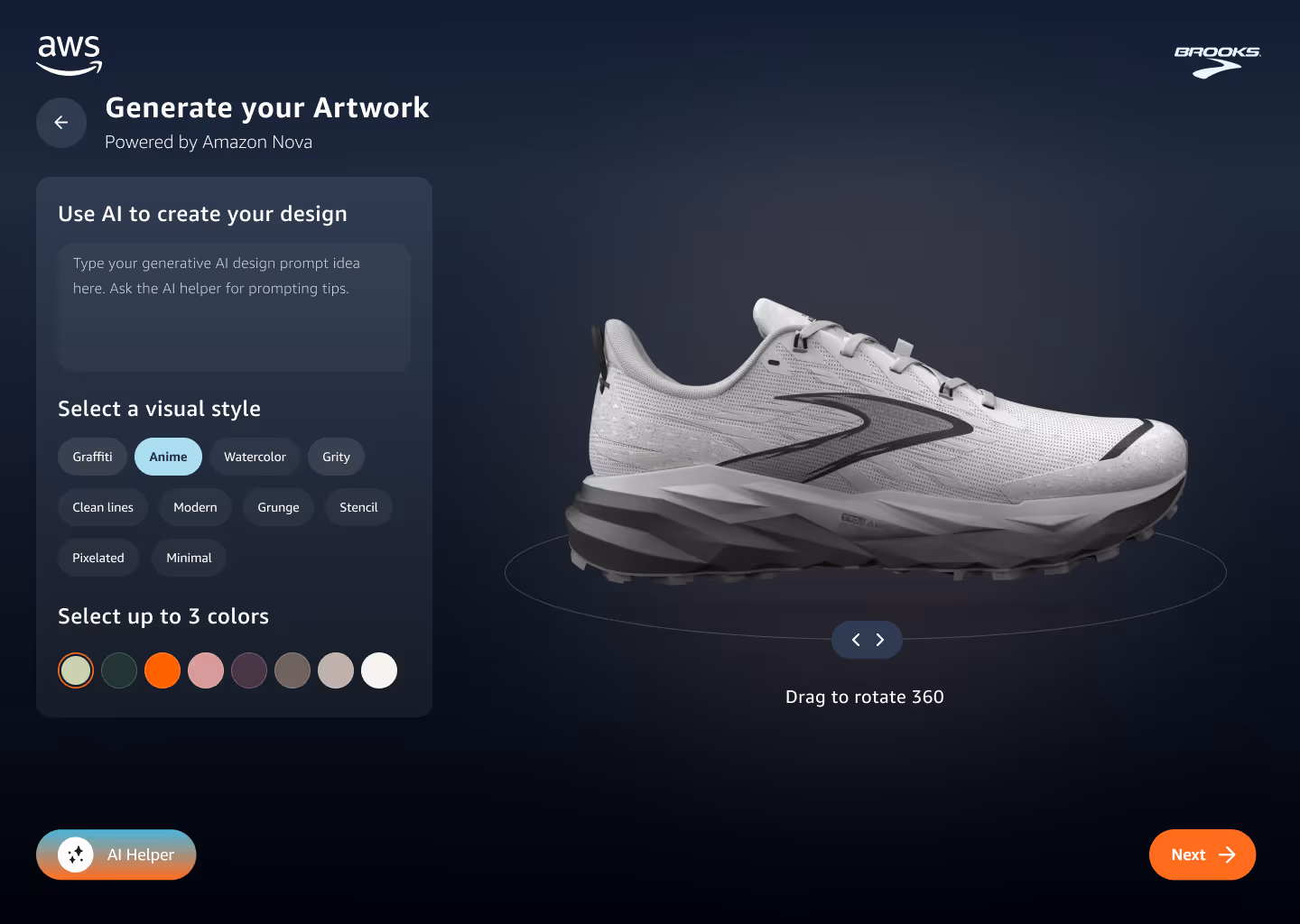Select the Graffiti visual style
Viewport: 1300px width, 924px height.
[x=92, y=457]
